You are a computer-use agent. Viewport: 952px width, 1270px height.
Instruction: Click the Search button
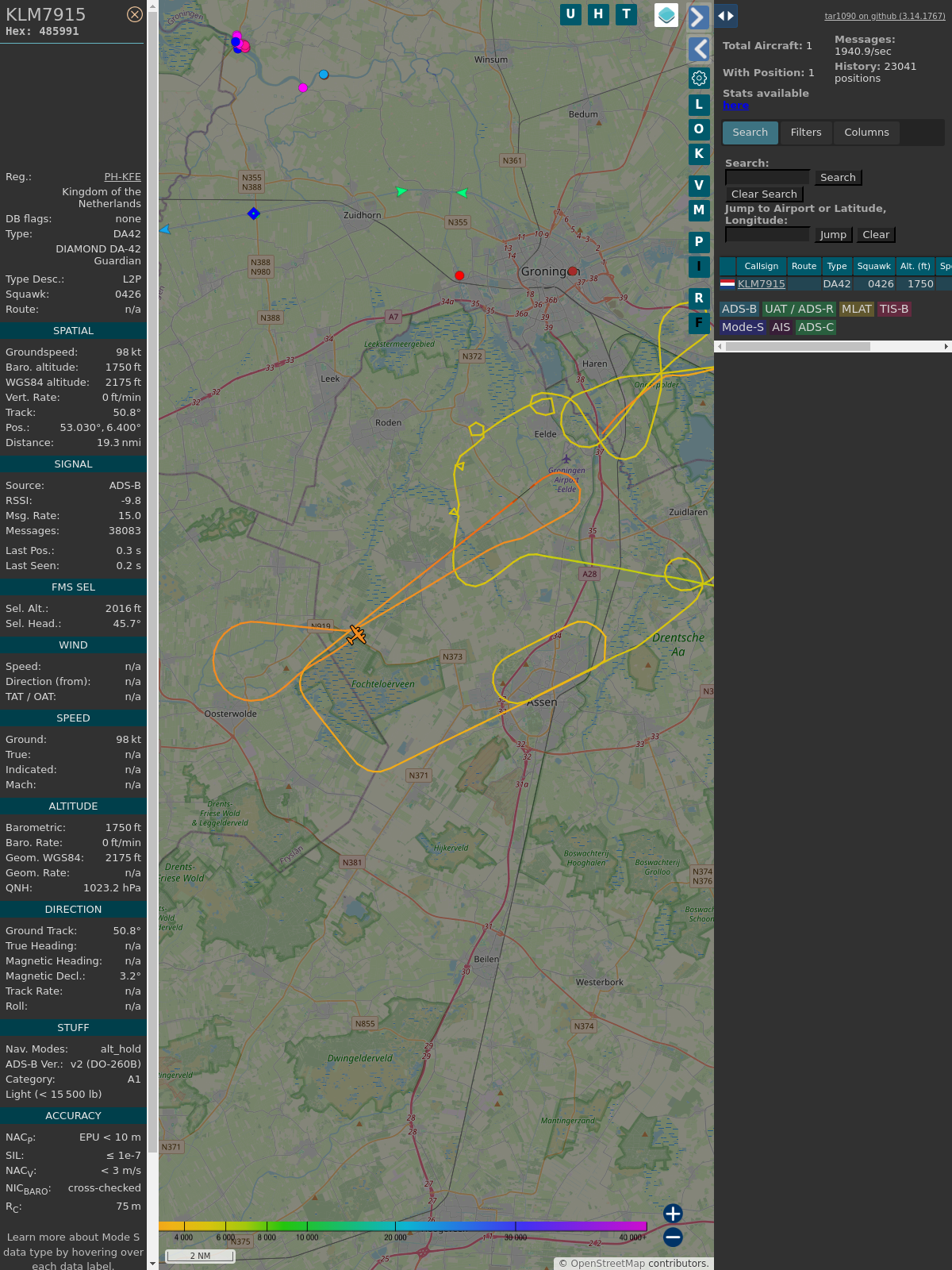point(838,178)
